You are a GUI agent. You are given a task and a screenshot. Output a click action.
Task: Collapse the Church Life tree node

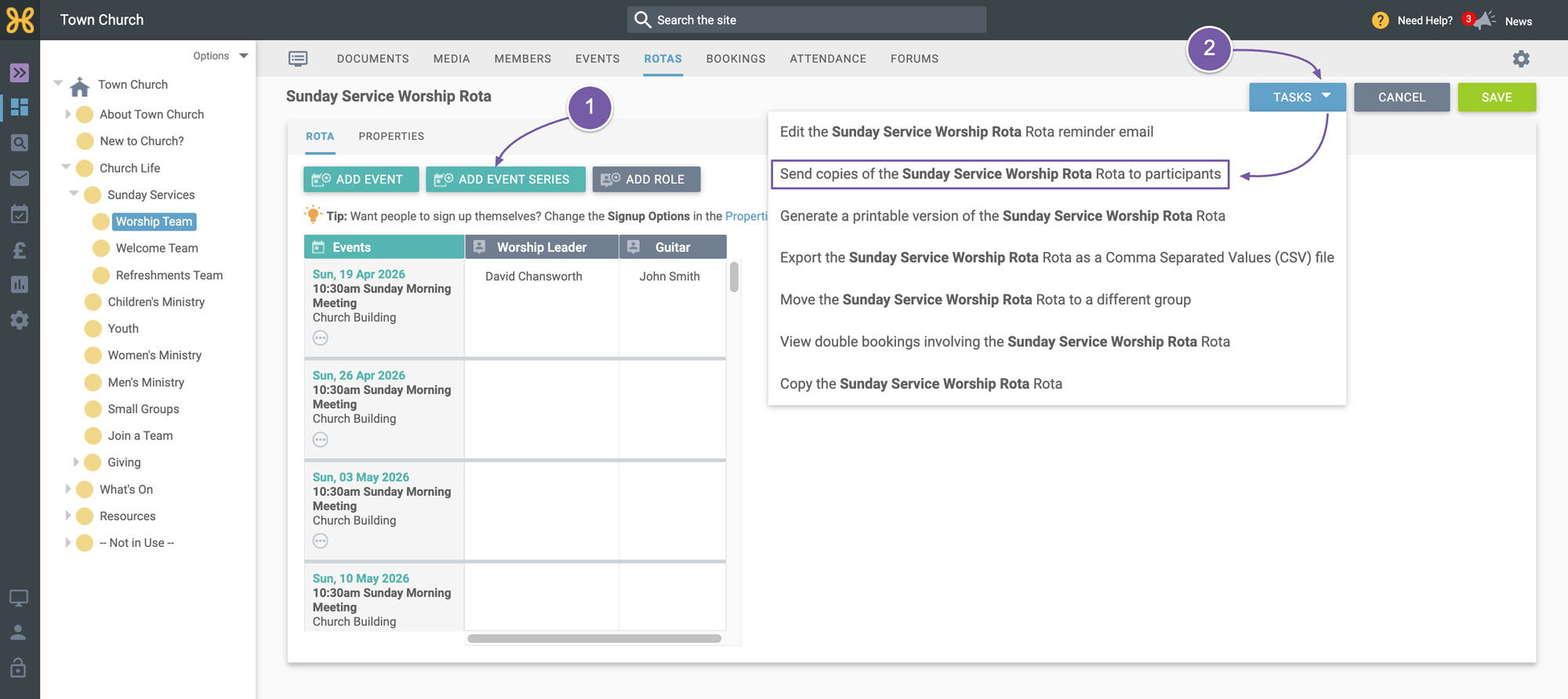67,167
